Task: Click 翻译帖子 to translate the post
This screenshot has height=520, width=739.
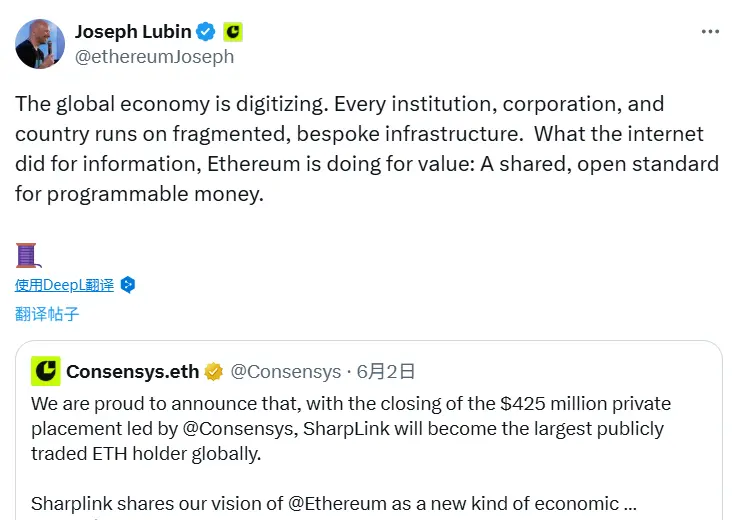Action: pos(47,314)
